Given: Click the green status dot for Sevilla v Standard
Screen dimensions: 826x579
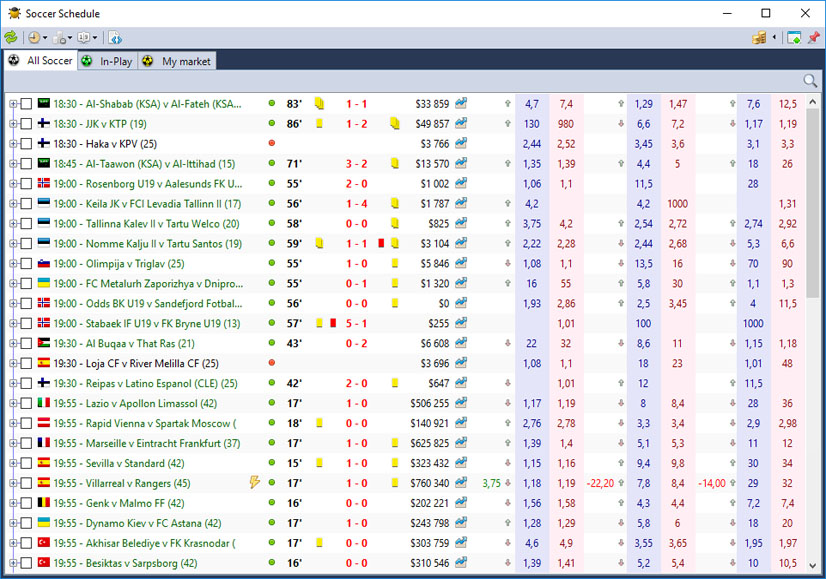Looking at the screenshot, I should point(272,463).
